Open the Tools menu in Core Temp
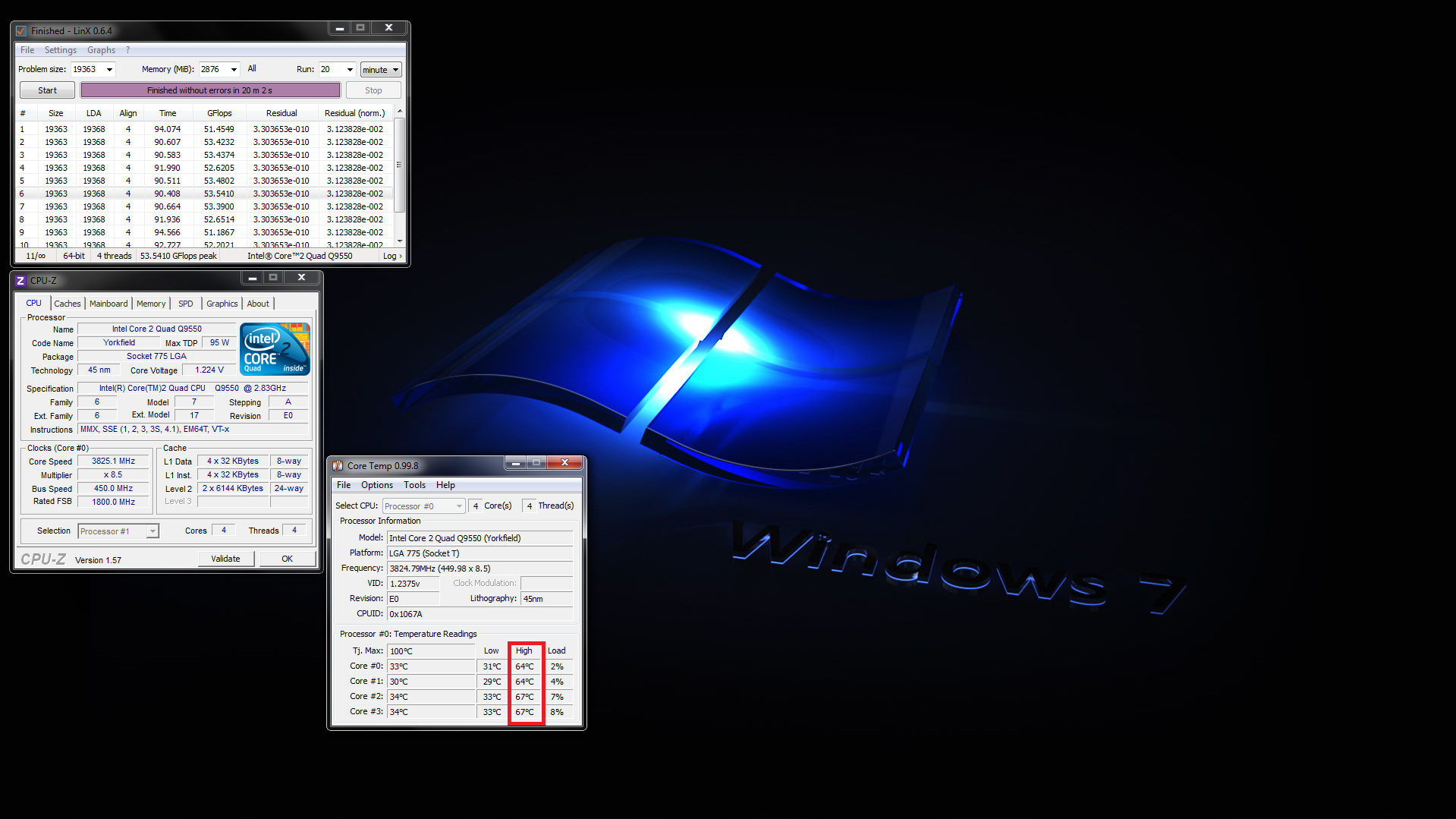The image size is (1456, 819). click(414, 485)
